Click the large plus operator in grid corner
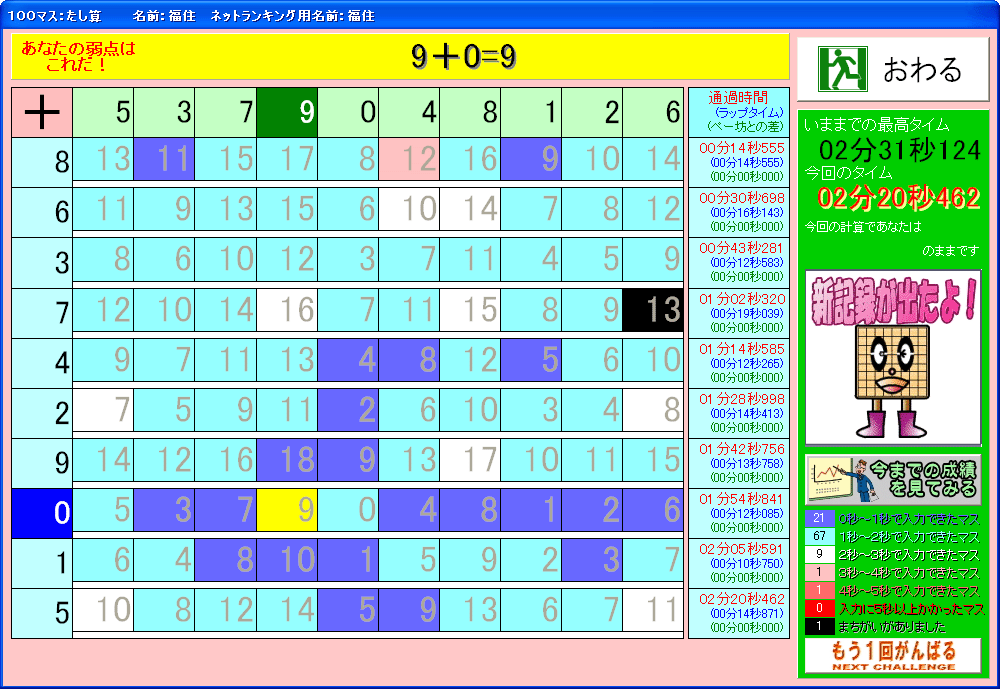 [42, 113]
